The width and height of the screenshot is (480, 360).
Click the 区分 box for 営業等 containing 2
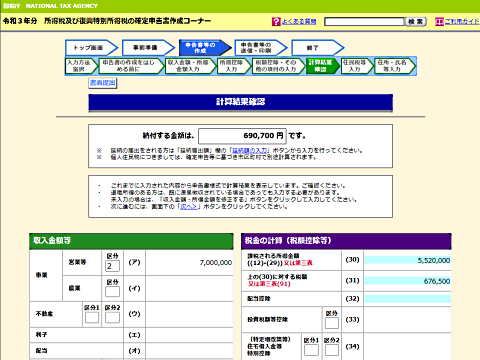(x=112, y=266)
